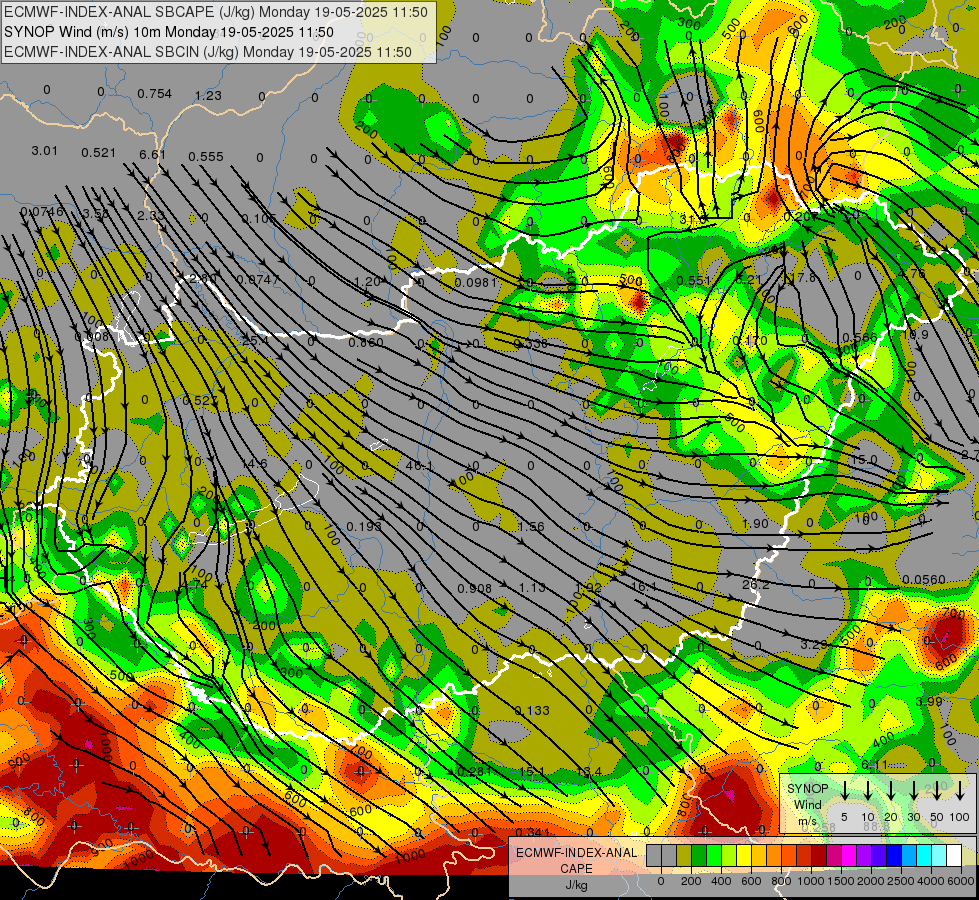Image resolution: width=979 pixels, height=900 pixels.
Task: Click the 0.521 value on the map
Action: pos(98,152)
